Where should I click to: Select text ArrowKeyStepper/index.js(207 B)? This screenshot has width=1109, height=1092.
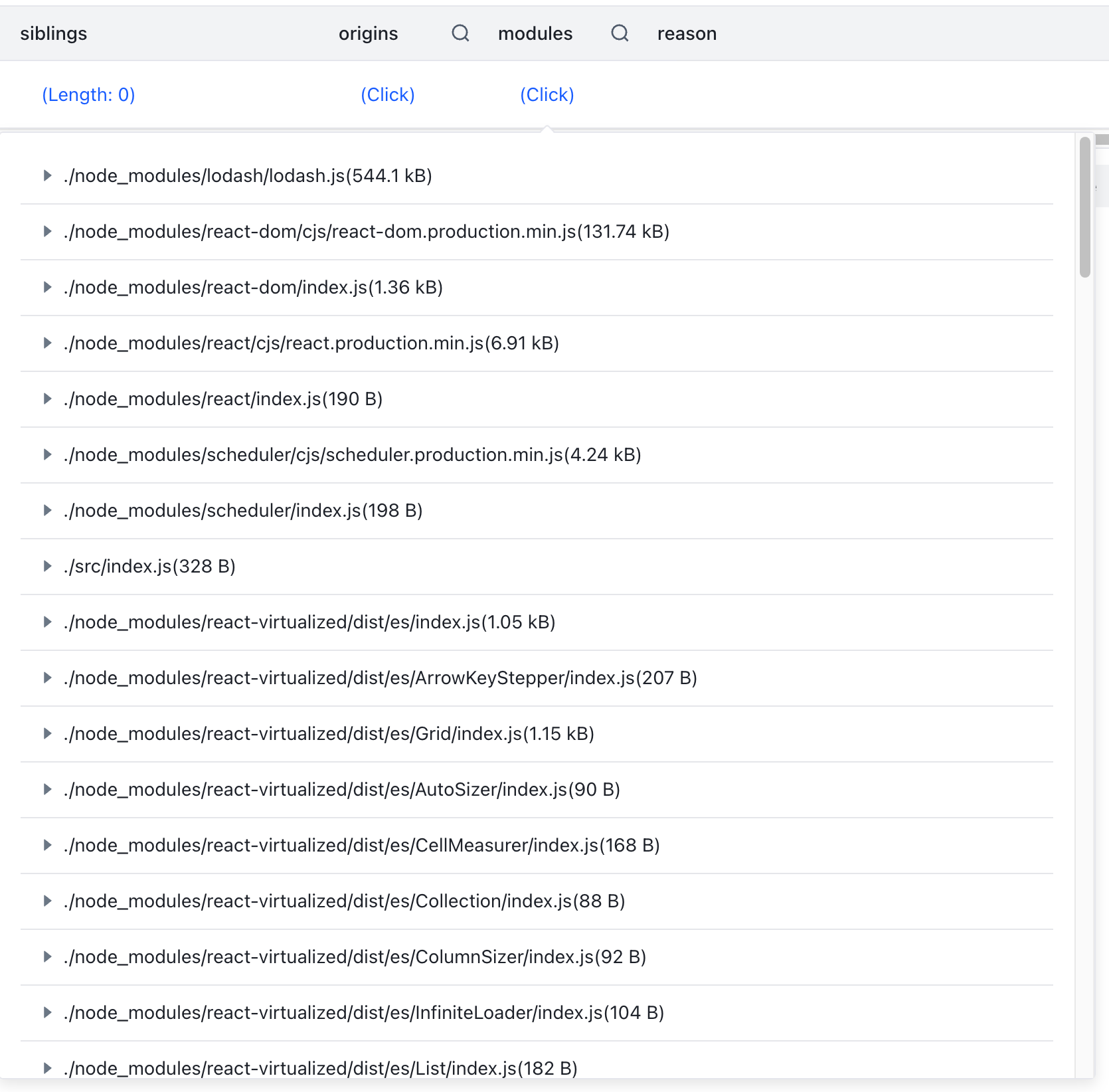tap(556, 678)
